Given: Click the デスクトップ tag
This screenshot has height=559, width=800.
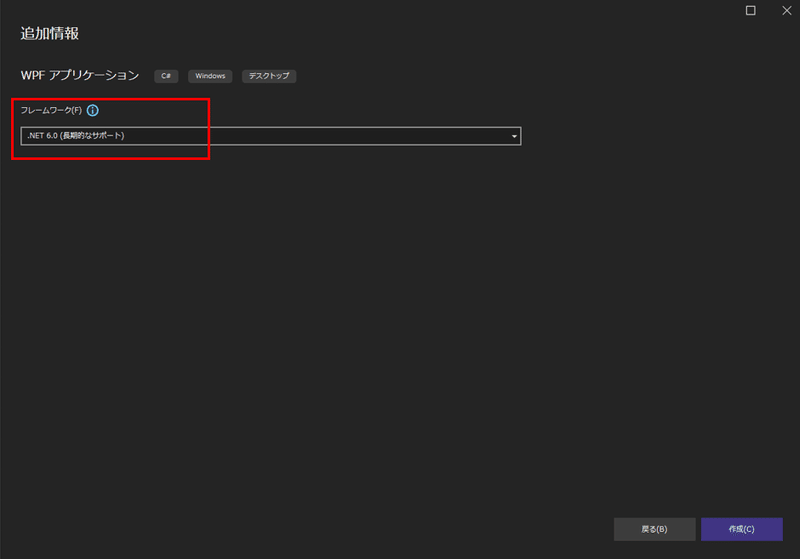Looking at the screenshot, I should [269, 76].
